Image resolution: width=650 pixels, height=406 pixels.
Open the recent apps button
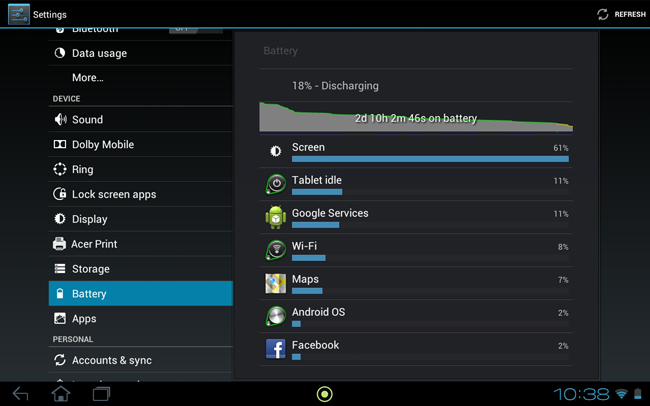point(102,394)
